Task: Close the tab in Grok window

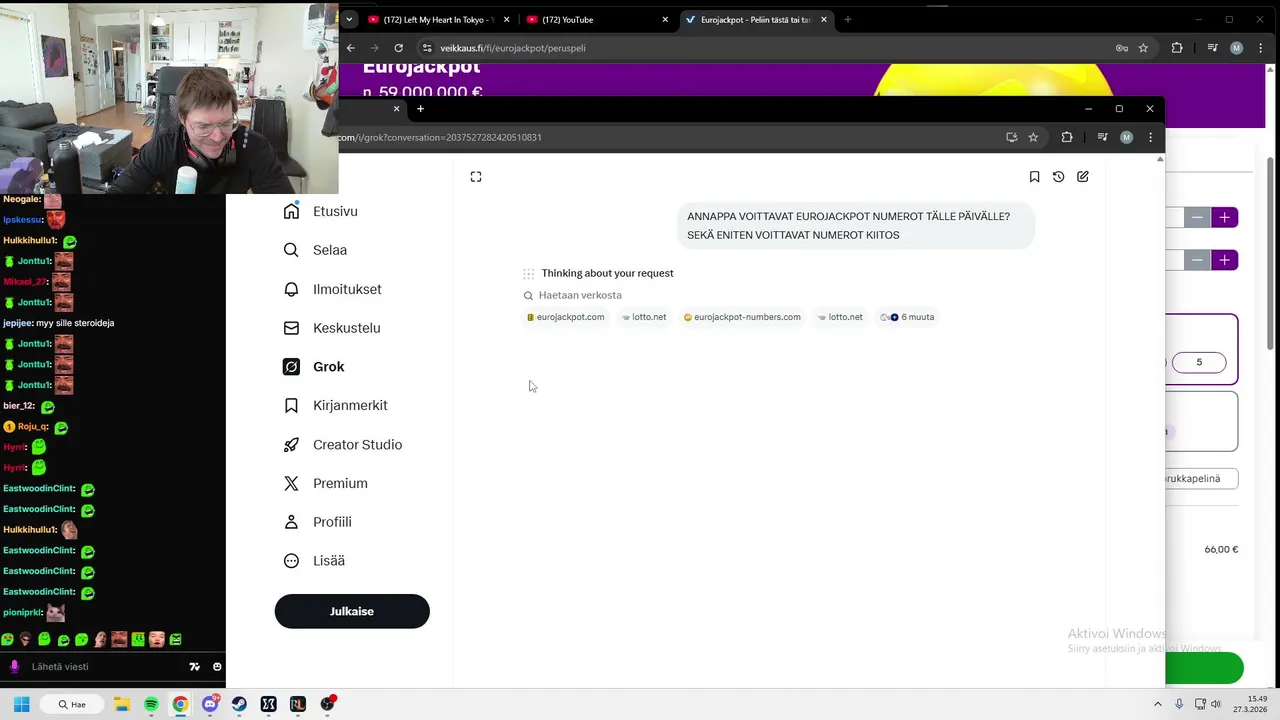Action: pyautogui.click(x=396, y=108)
